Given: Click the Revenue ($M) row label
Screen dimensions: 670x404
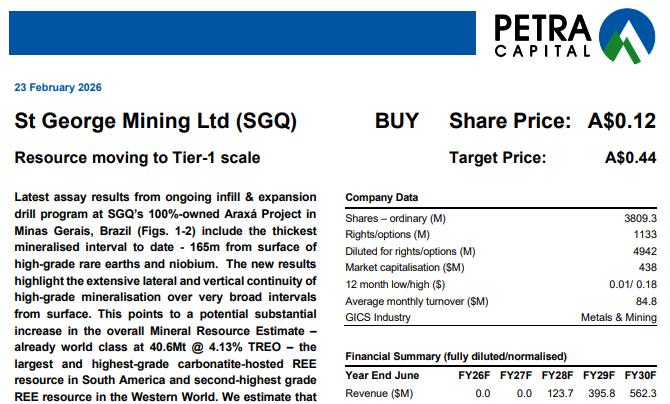Looking at the screenshot, I should tap(380, 393).
